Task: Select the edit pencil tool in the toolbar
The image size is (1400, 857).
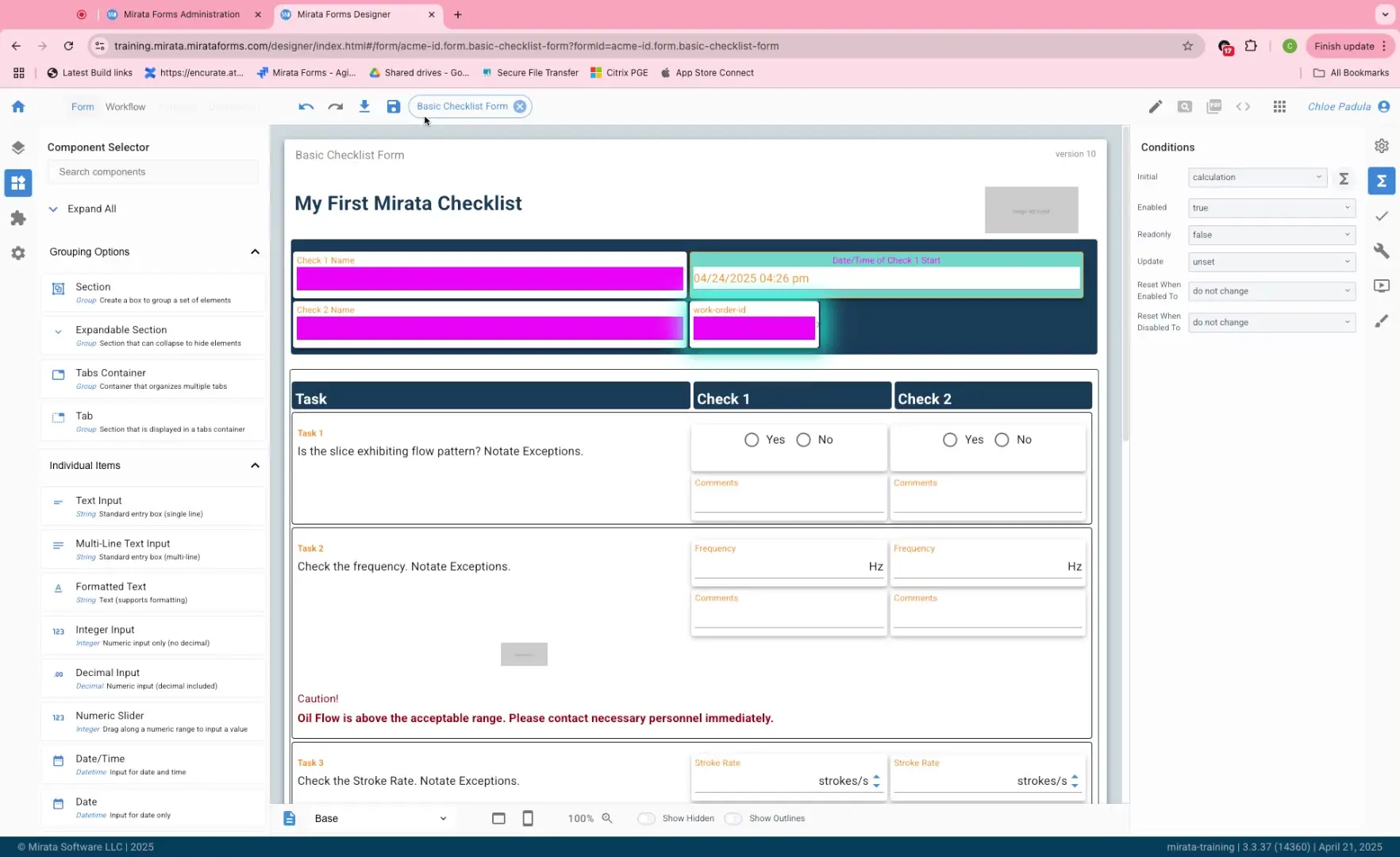Action: [x=1156, y=106]
